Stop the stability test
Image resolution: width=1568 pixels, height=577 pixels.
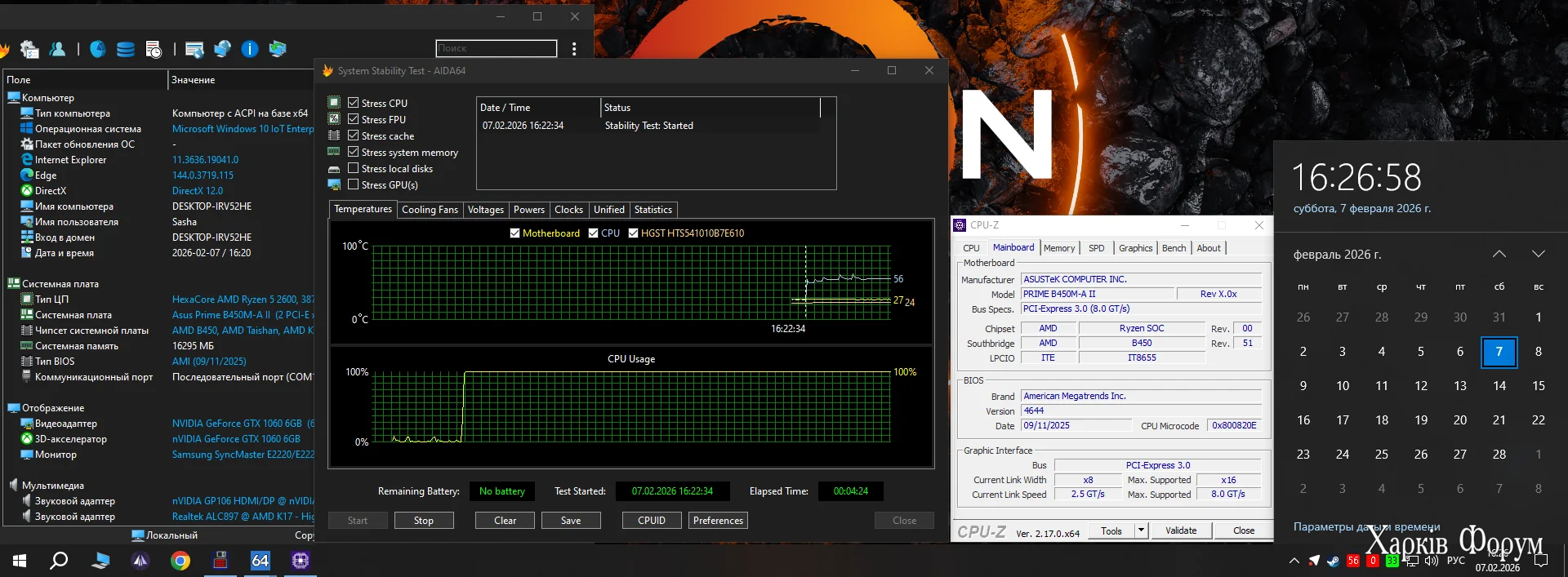(423, 521)
